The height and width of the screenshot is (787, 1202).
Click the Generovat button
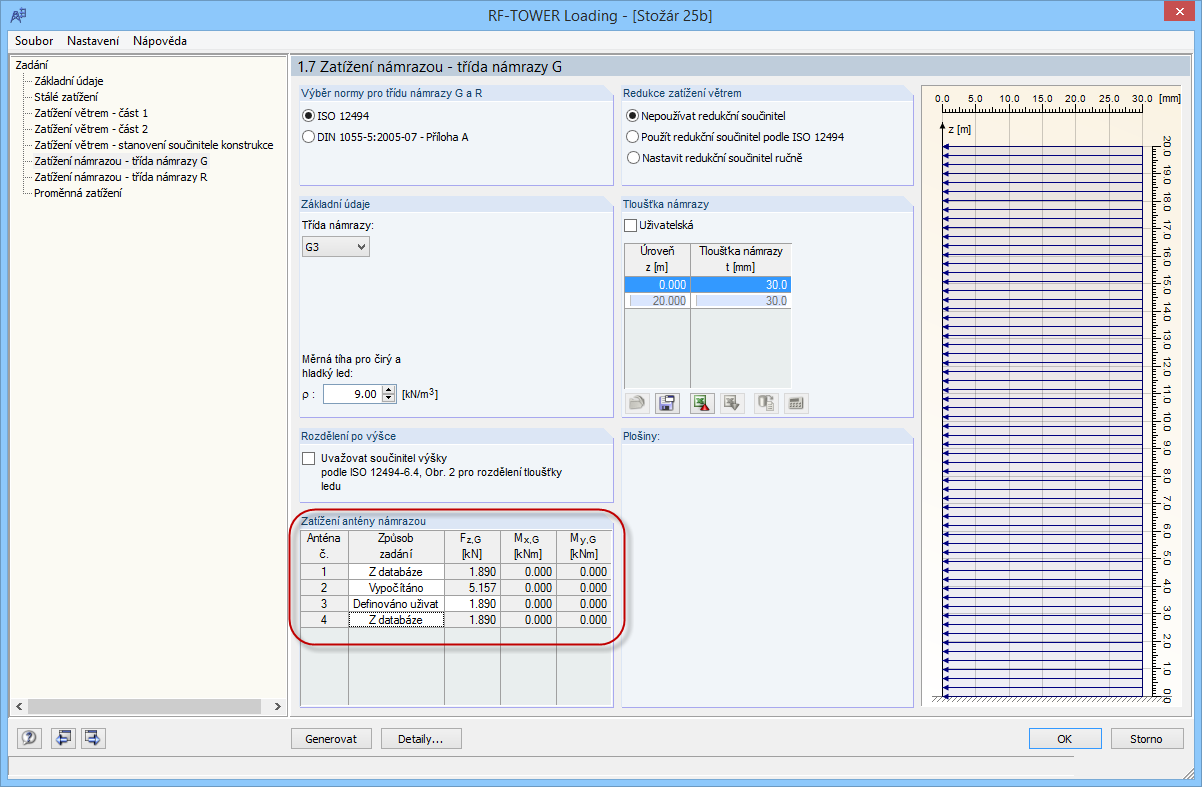pos(331,739)
